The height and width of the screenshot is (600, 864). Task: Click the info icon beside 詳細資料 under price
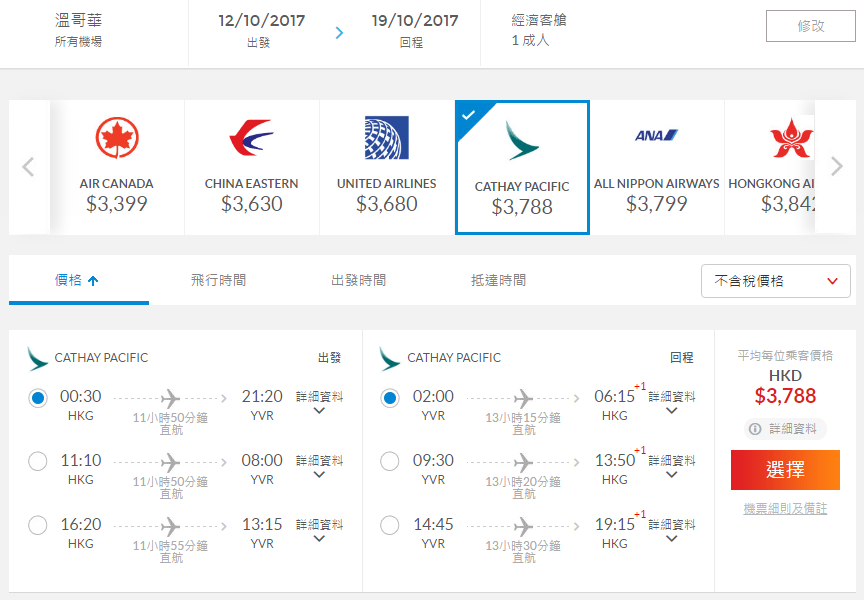click(755, 429)
